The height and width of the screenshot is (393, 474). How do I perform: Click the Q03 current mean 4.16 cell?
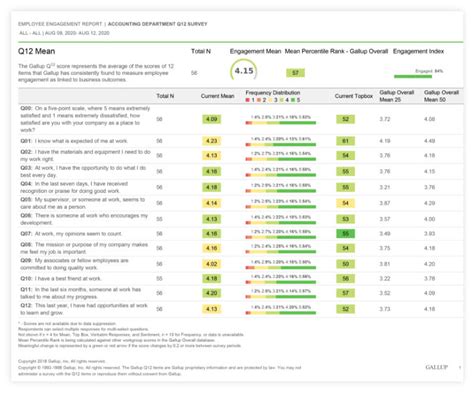[x=212, y=172]
